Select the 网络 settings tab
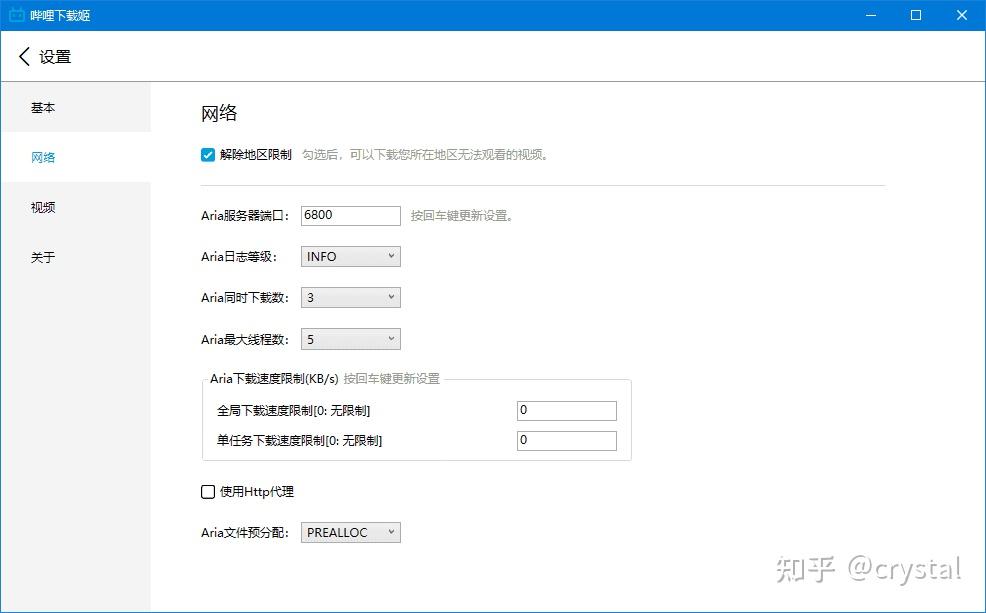Image resolution: width=986 pixels, height=613 pixels. click(75, 157)
